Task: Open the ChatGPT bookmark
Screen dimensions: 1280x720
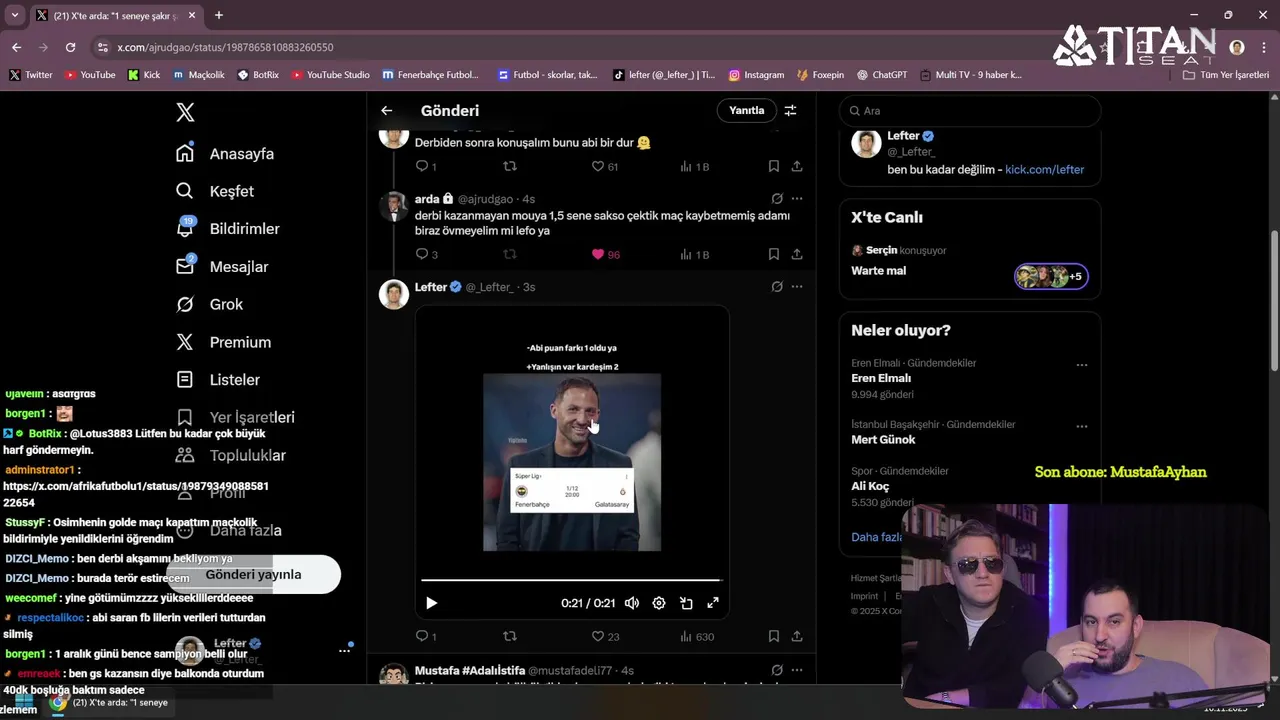Action: click(x=881, y=75)
